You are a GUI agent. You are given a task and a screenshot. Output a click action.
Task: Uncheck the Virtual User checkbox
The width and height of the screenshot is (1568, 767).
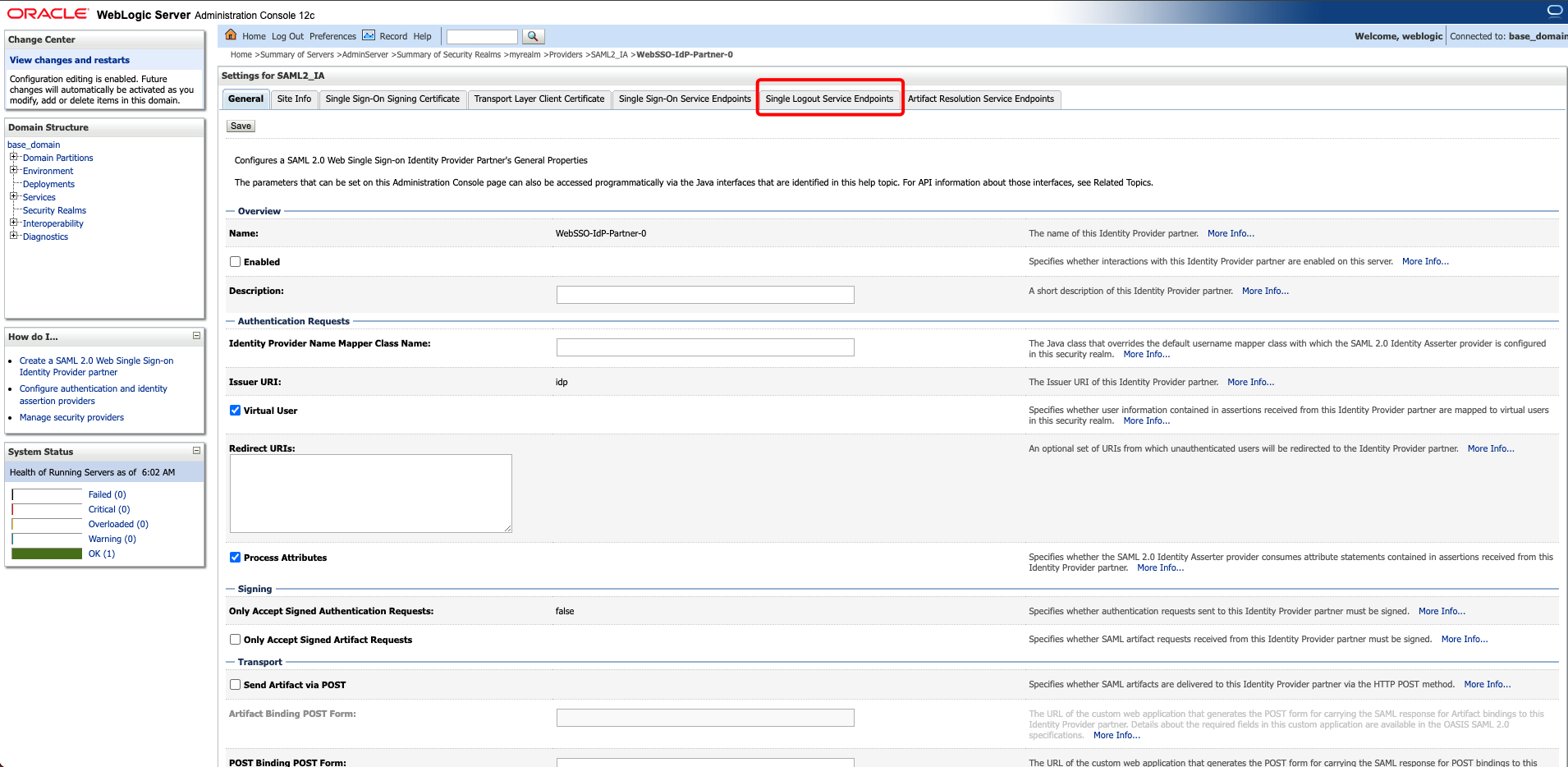pyautogui.click(x=236, y=411)
